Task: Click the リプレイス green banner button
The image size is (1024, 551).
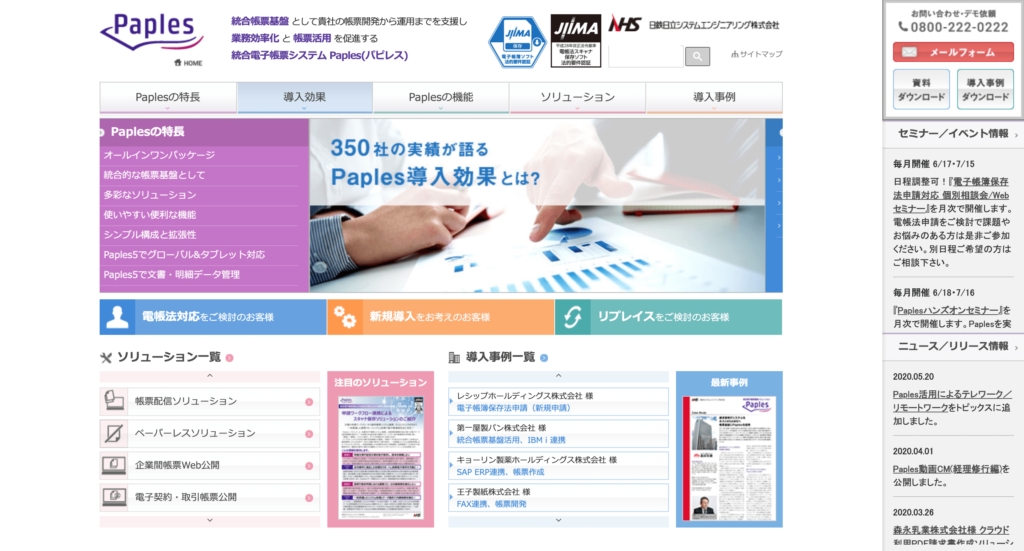Action: [x=668, y=317]
